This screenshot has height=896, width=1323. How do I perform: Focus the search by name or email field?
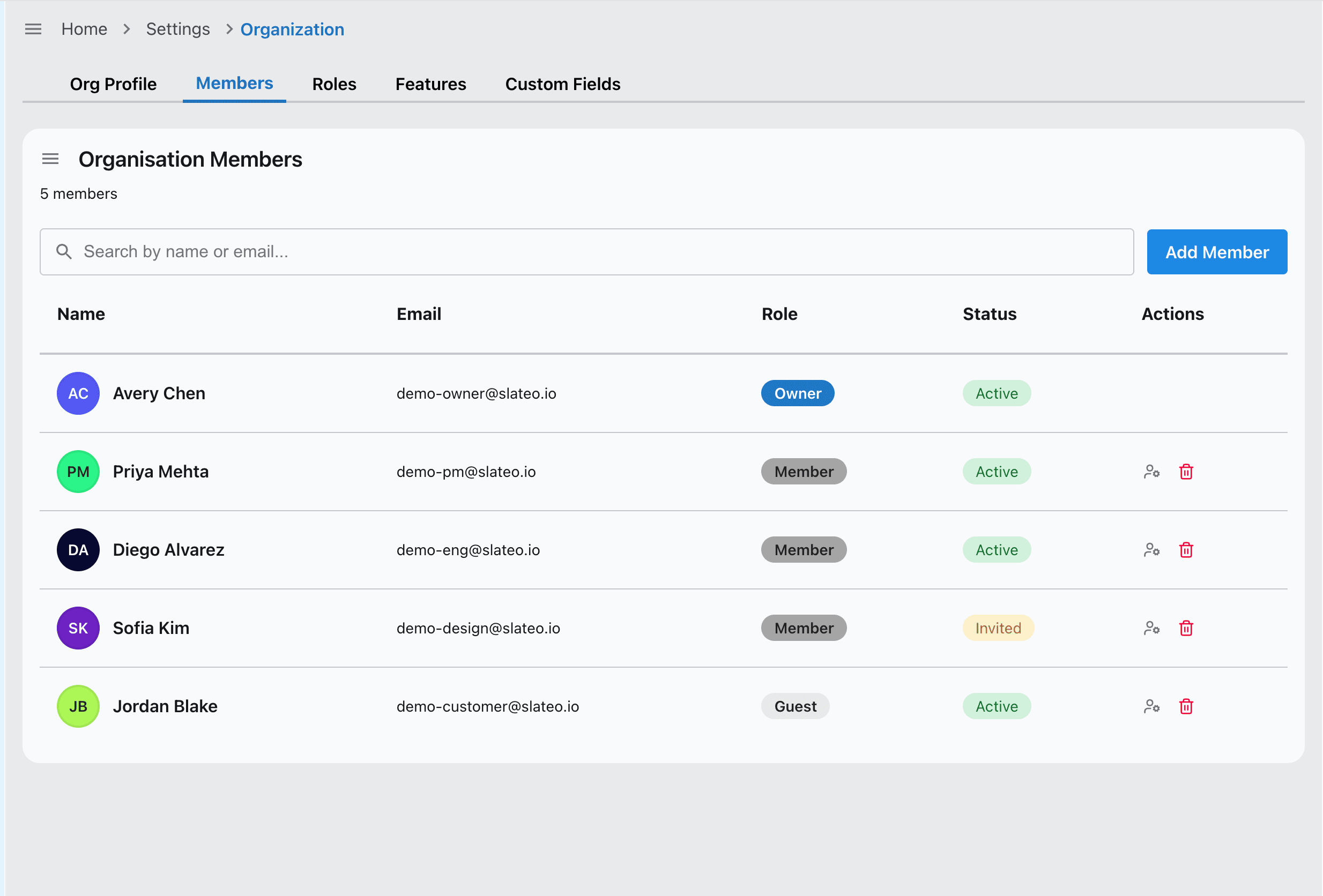point(587,252)
